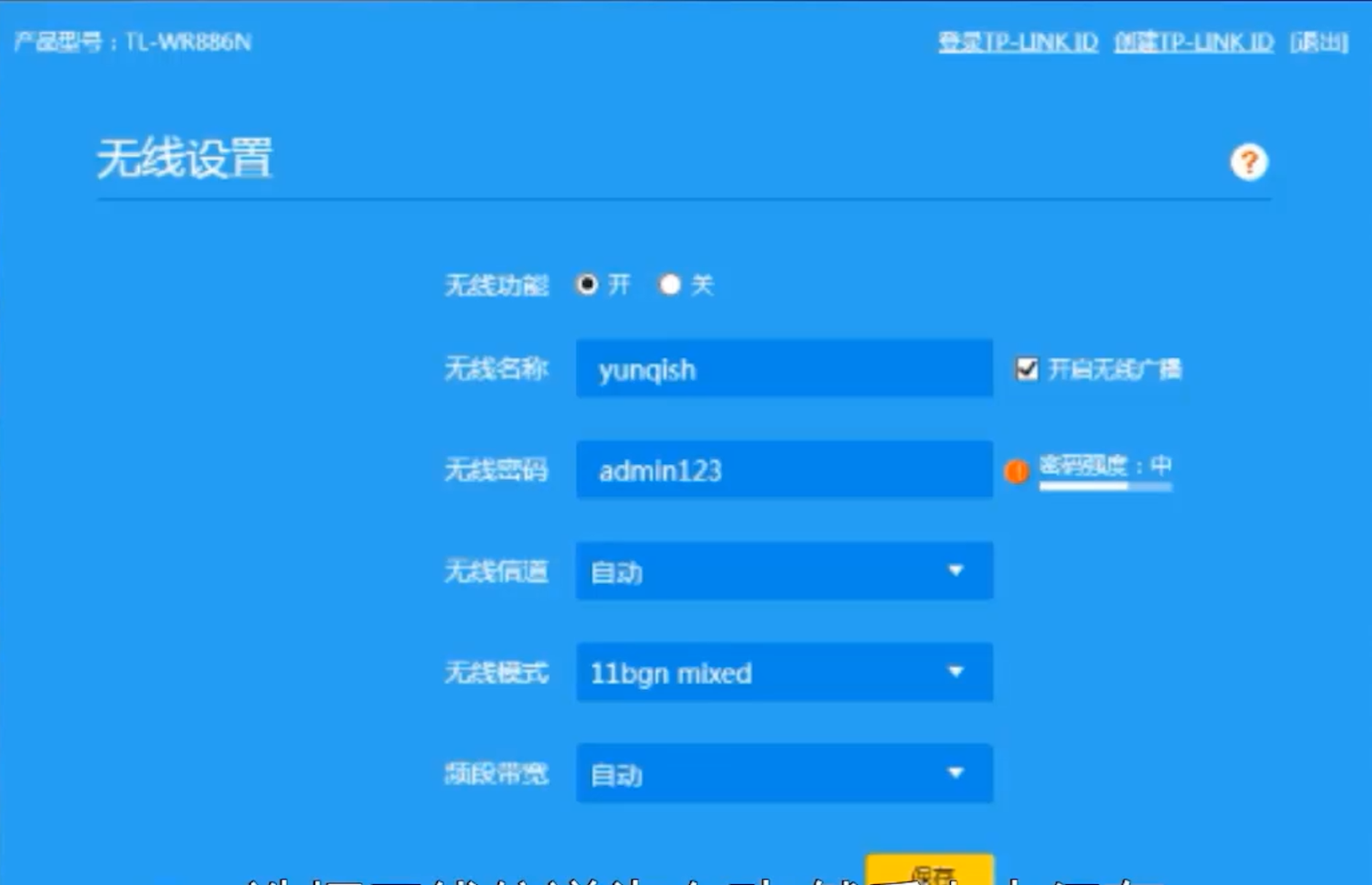Click the 登录TP-LINK ID link
The width and height of the screenshot is (1372, 885).
click(x=1018, y=42)
